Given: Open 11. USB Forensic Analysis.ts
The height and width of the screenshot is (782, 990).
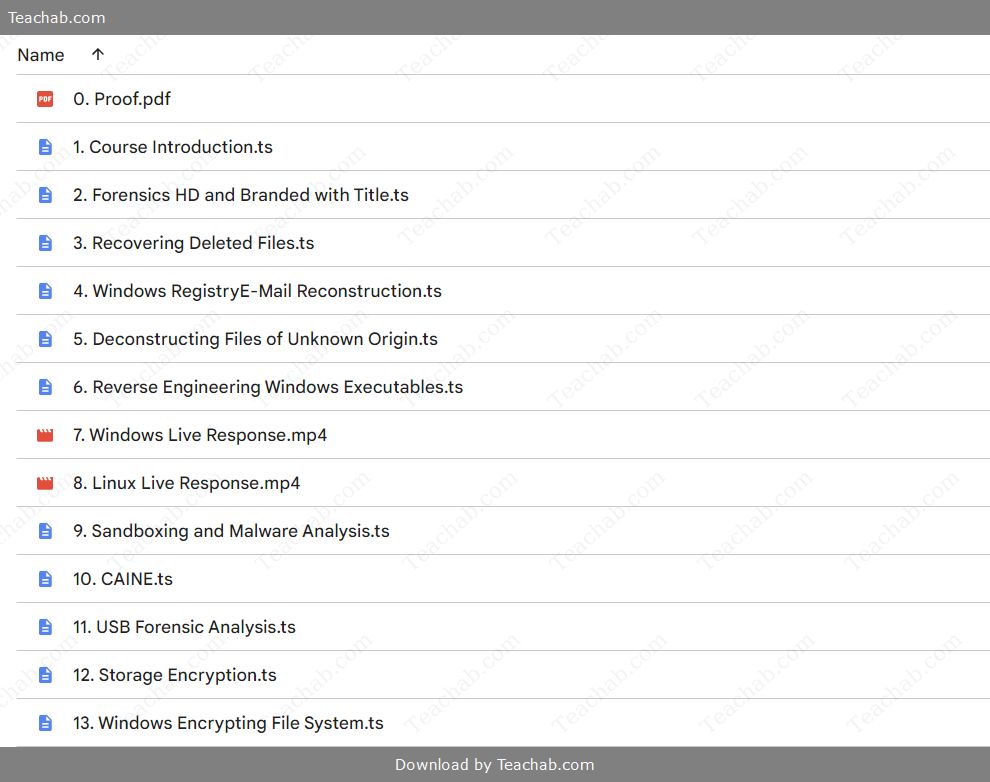Looking at the screenshot, I should pos(184,627).
